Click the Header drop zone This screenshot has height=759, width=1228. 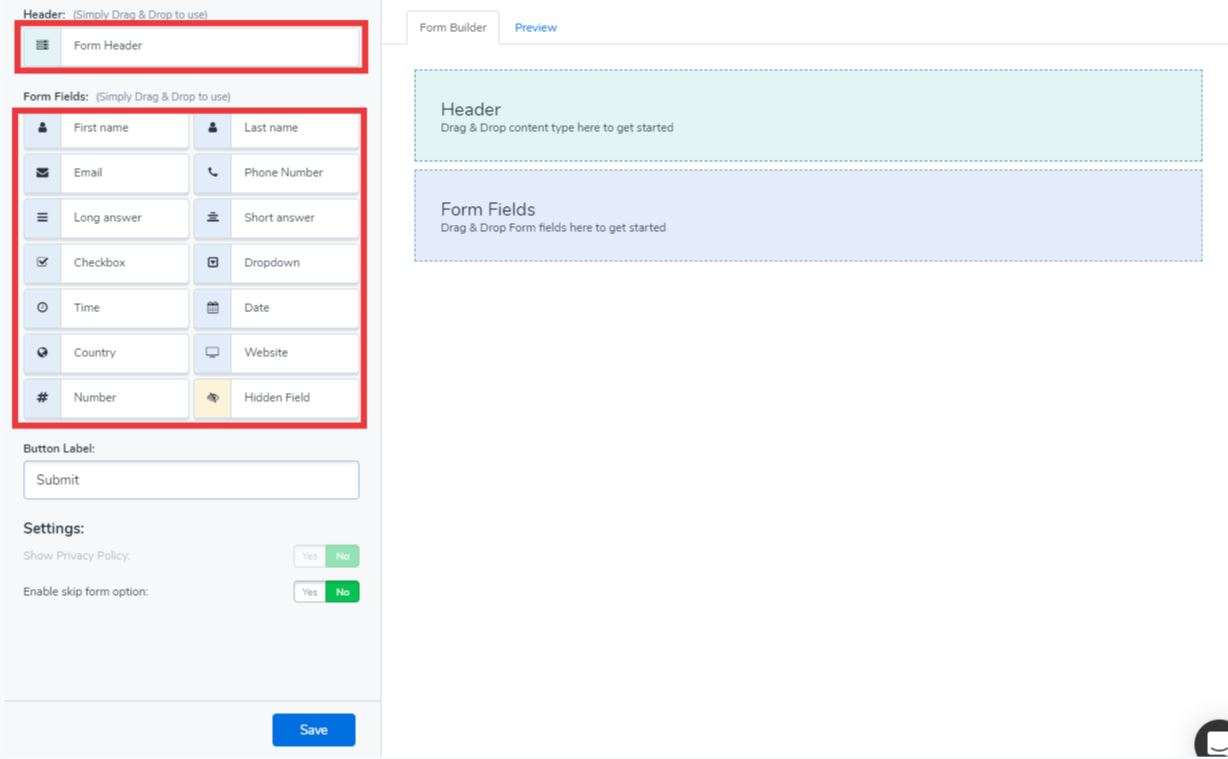tap(808, 116)
